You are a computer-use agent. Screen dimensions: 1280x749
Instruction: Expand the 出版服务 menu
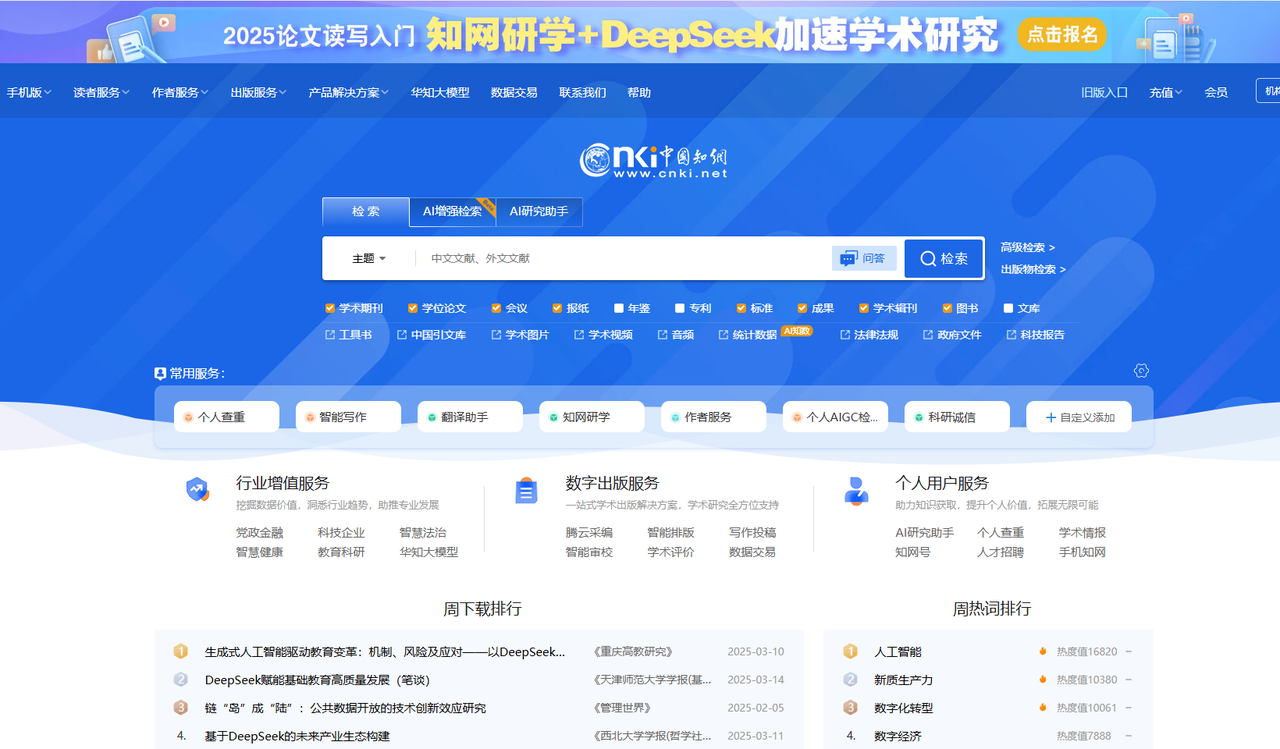pyautogui.click(x=258, y=92)
